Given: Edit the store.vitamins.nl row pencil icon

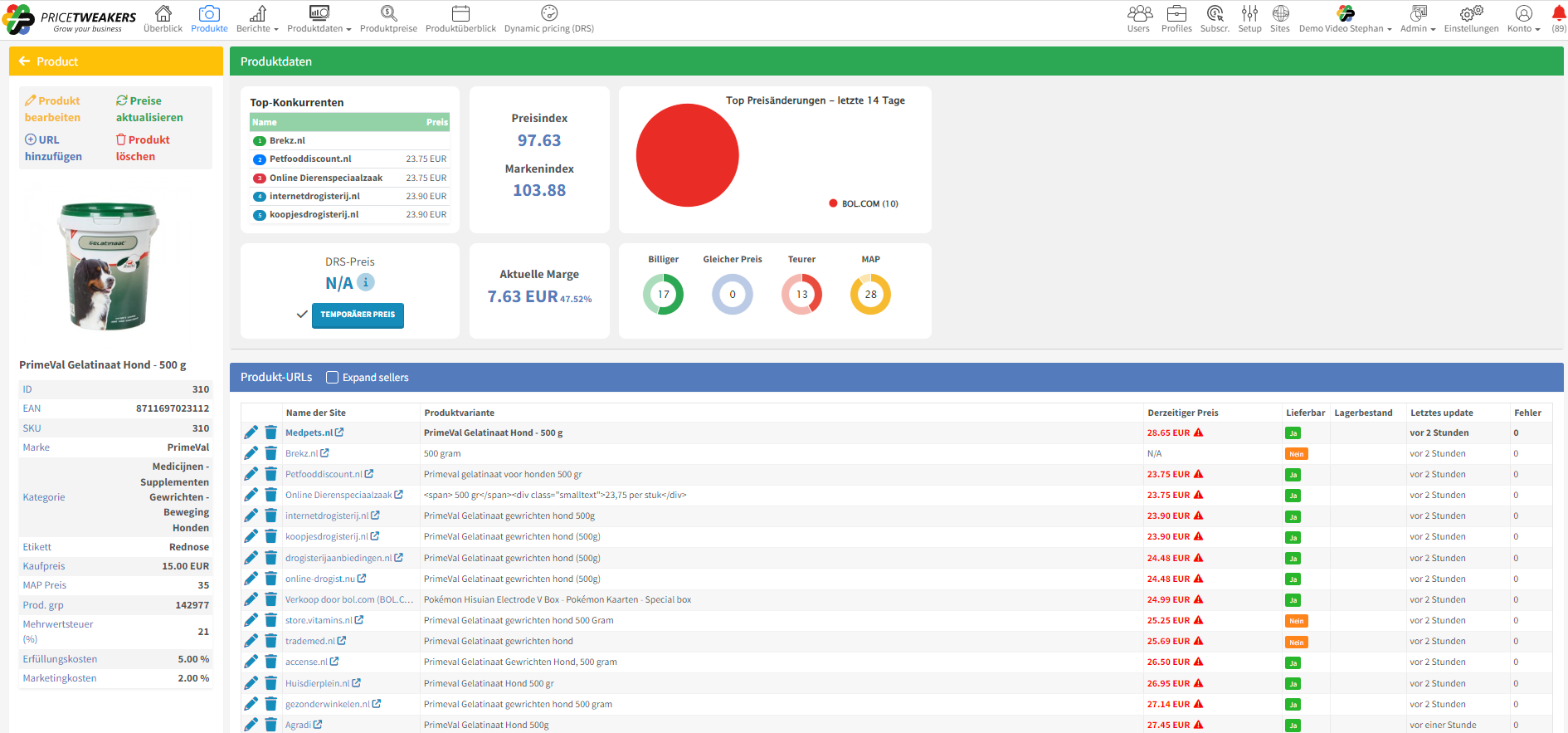Looking at the screenshot, I should pos(251,620).
